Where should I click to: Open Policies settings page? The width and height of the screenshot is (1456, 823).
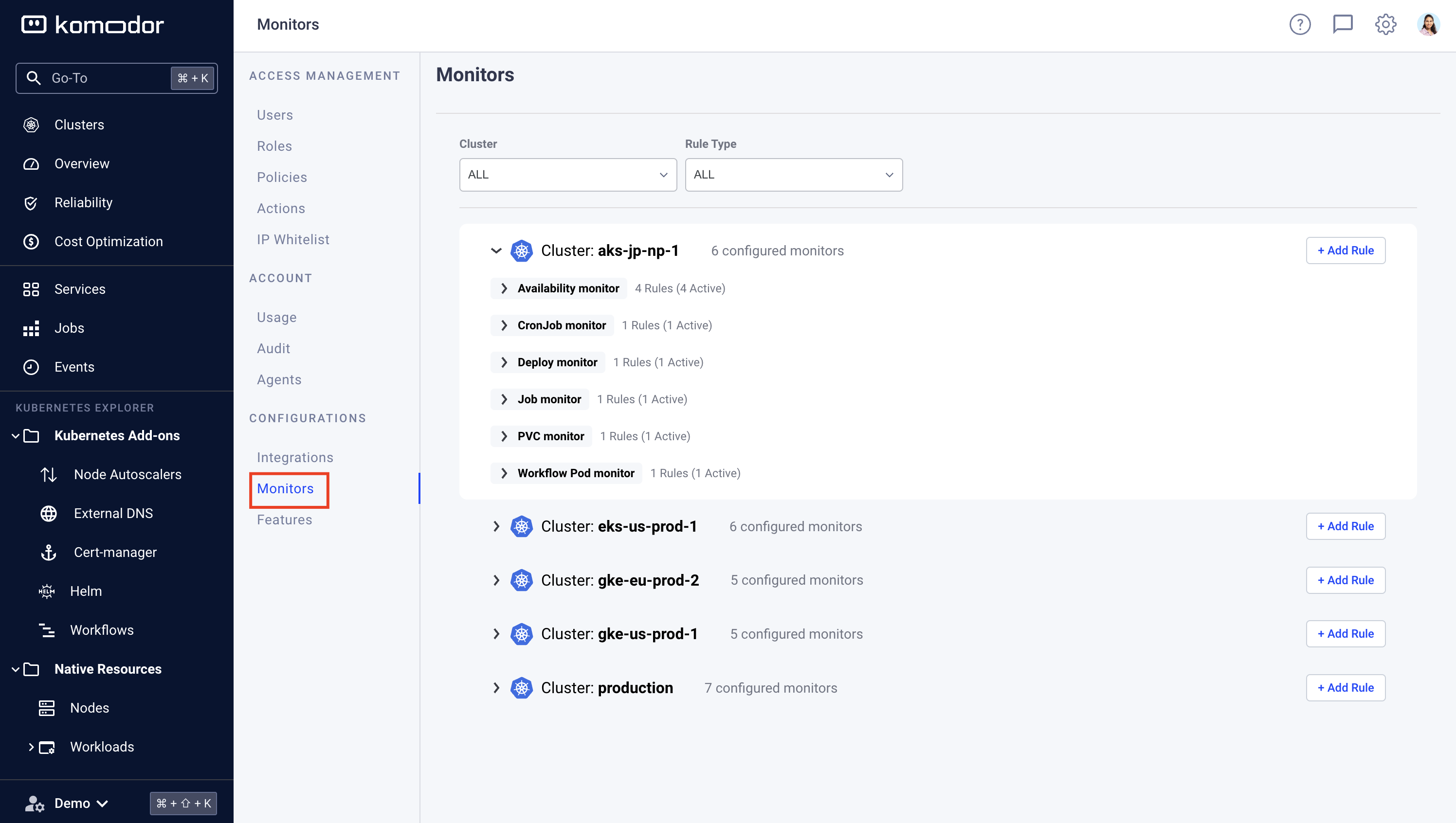(282, 178)
